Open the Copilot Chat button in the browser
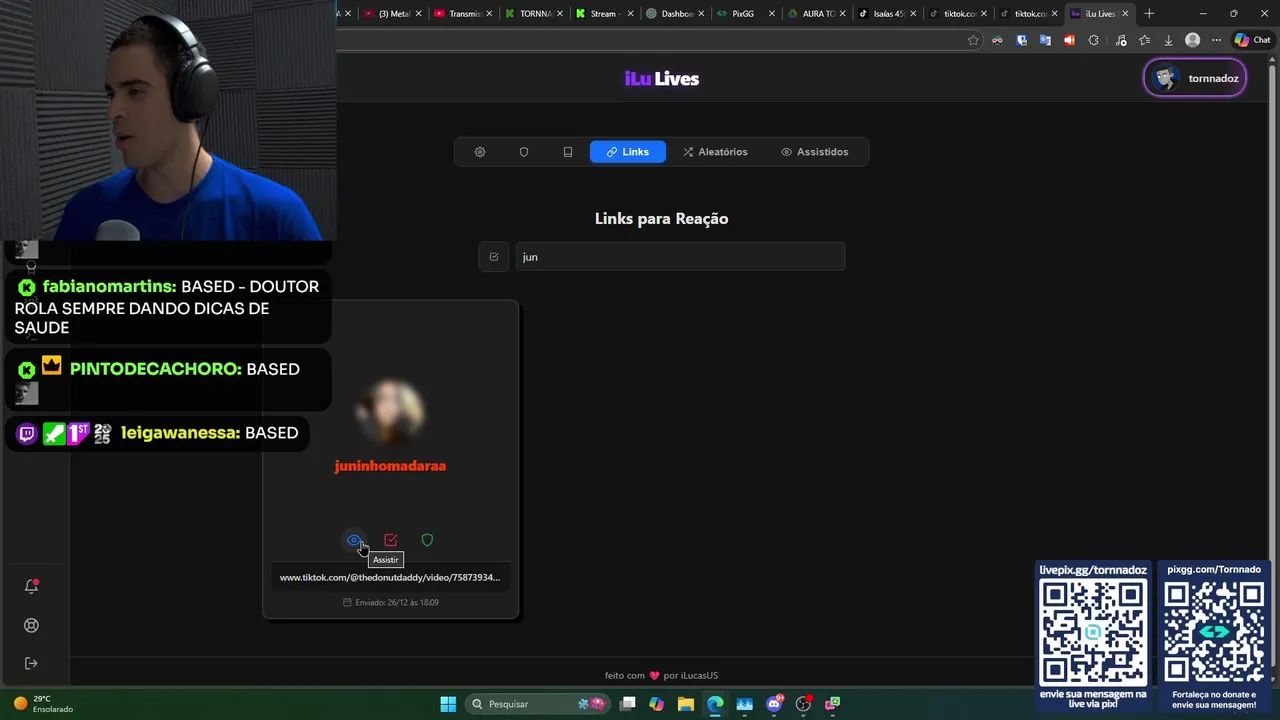 pyautogui.click(x=1253, y=40)
